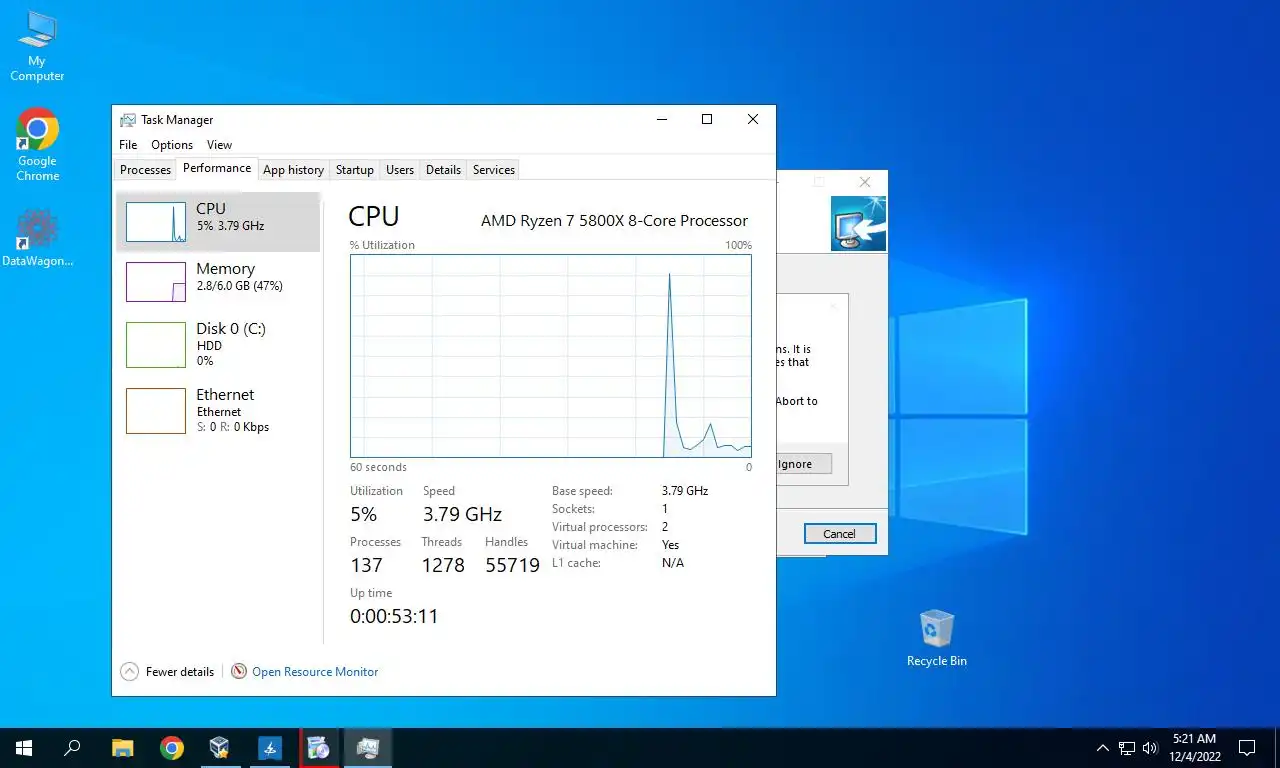This screenshot has width=1280, height=768.
Task: Switch to the Details tab
Action: click(443, 170)
